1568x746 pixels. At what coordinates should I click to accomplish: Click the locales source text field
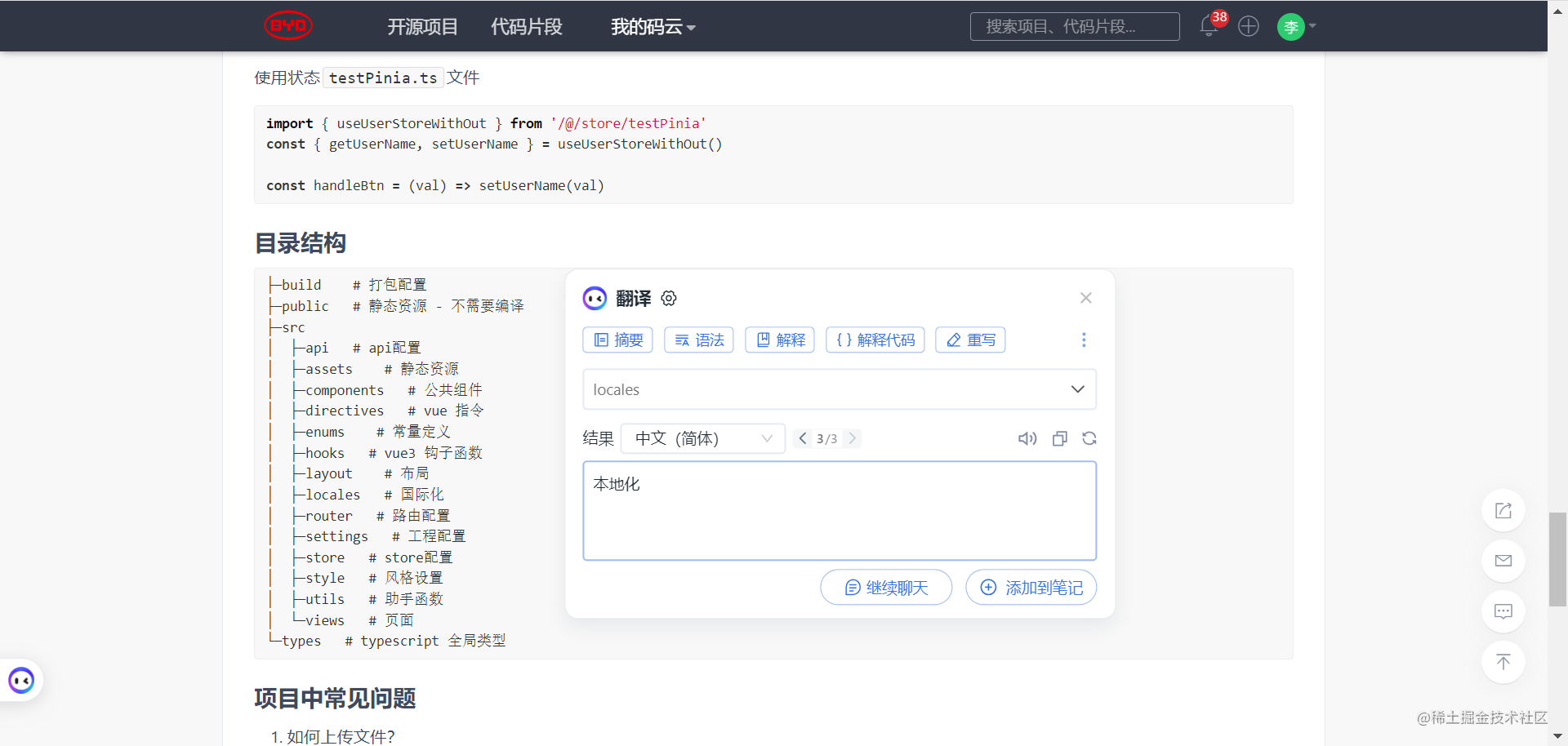pyautogui.click(x=840, y=389)
